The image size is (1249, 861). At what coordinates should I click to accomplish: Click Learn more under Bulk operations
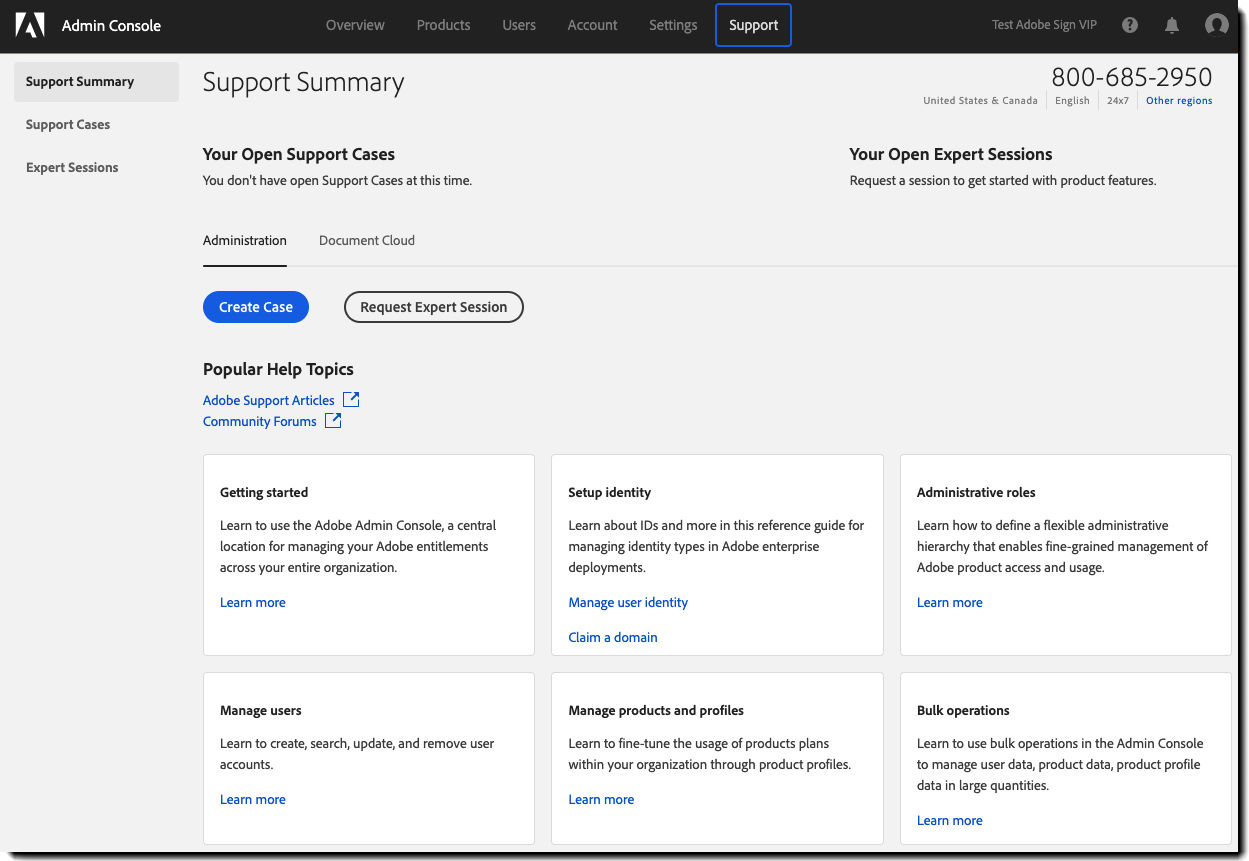pyautogui.click(x=950, y=820)
